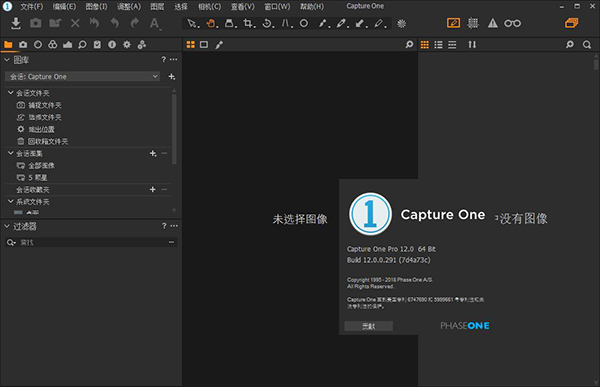The height and width of the screenshot is (387, 600).
Task: Switch viewer to multi-view grid mode
Action: pos(191,45)
